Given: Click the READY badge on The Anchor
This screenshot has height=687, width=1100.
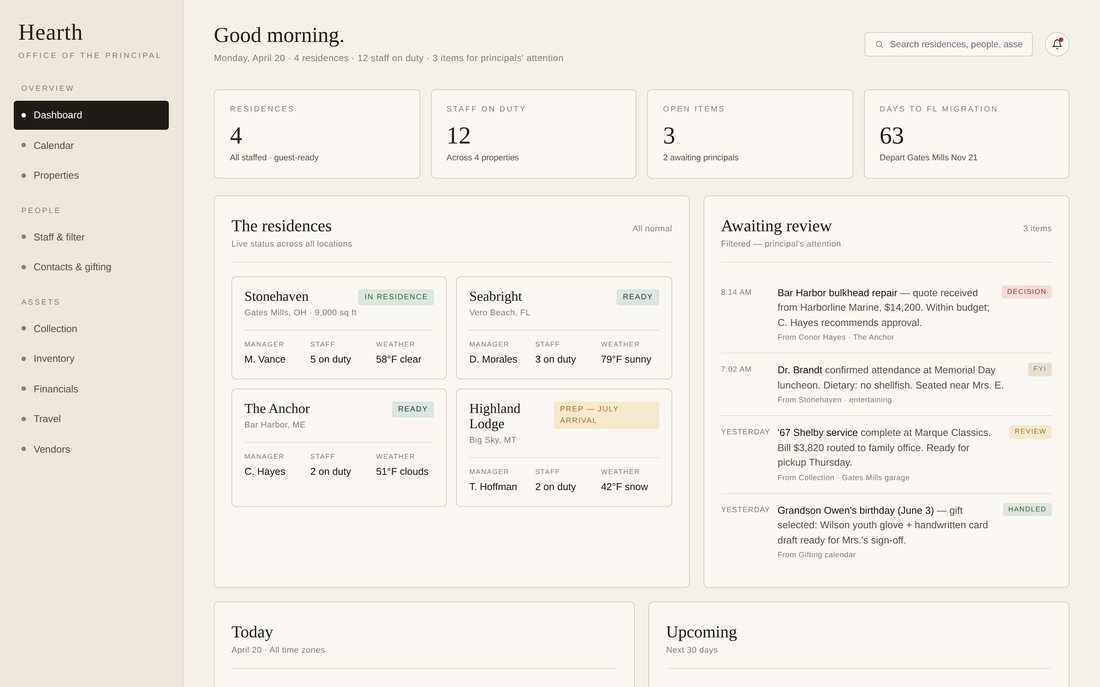Looking at the screenshot, I should point(412,409).
